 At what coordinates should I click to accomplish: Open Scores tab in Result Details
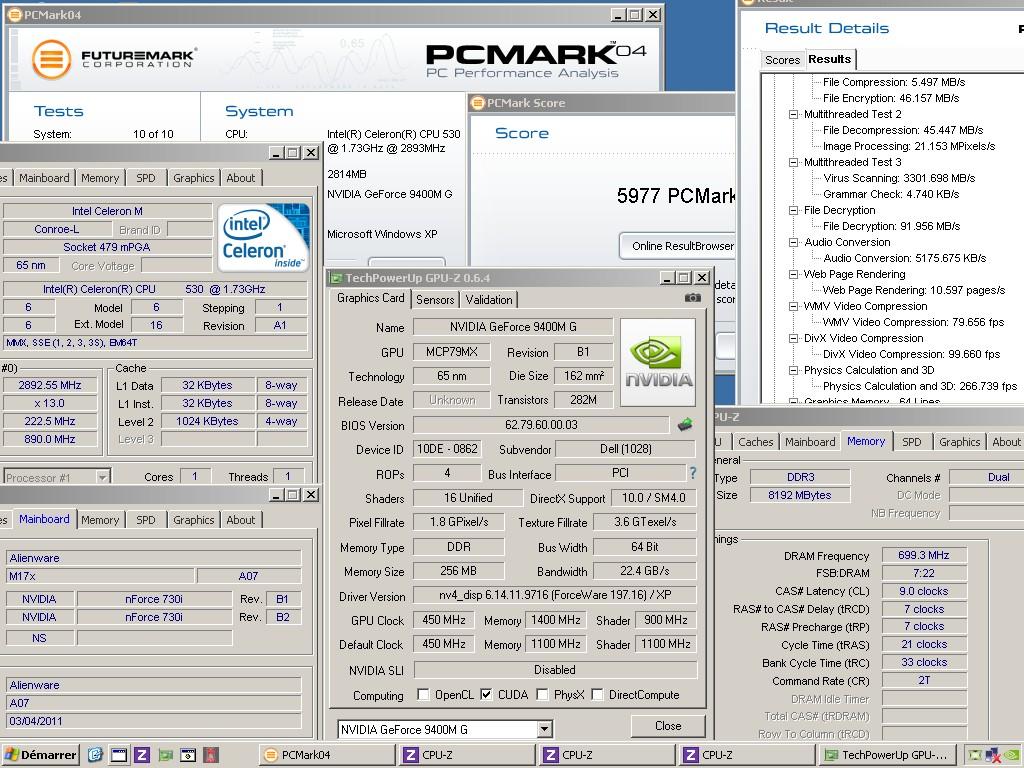tap(782, 60)
